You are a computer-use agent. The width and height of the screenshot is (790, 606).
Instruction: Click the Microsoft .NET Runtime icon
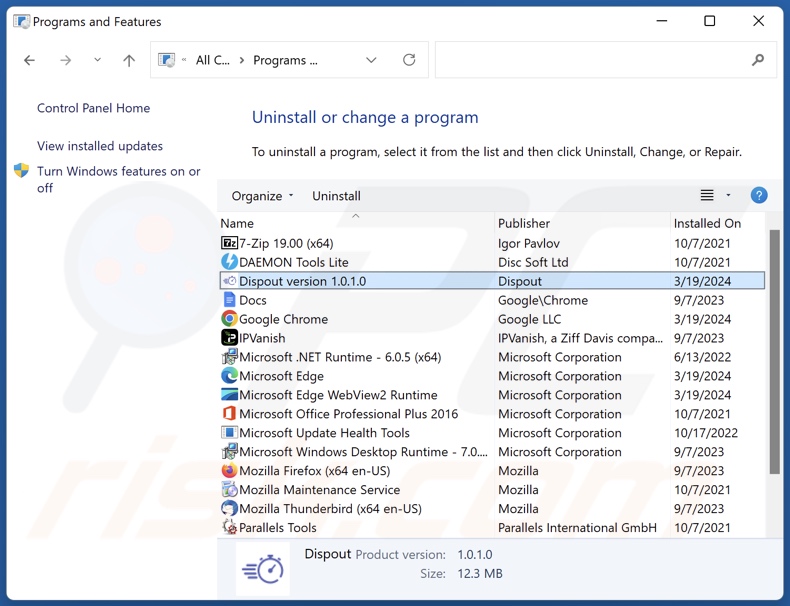click(229, 357)
